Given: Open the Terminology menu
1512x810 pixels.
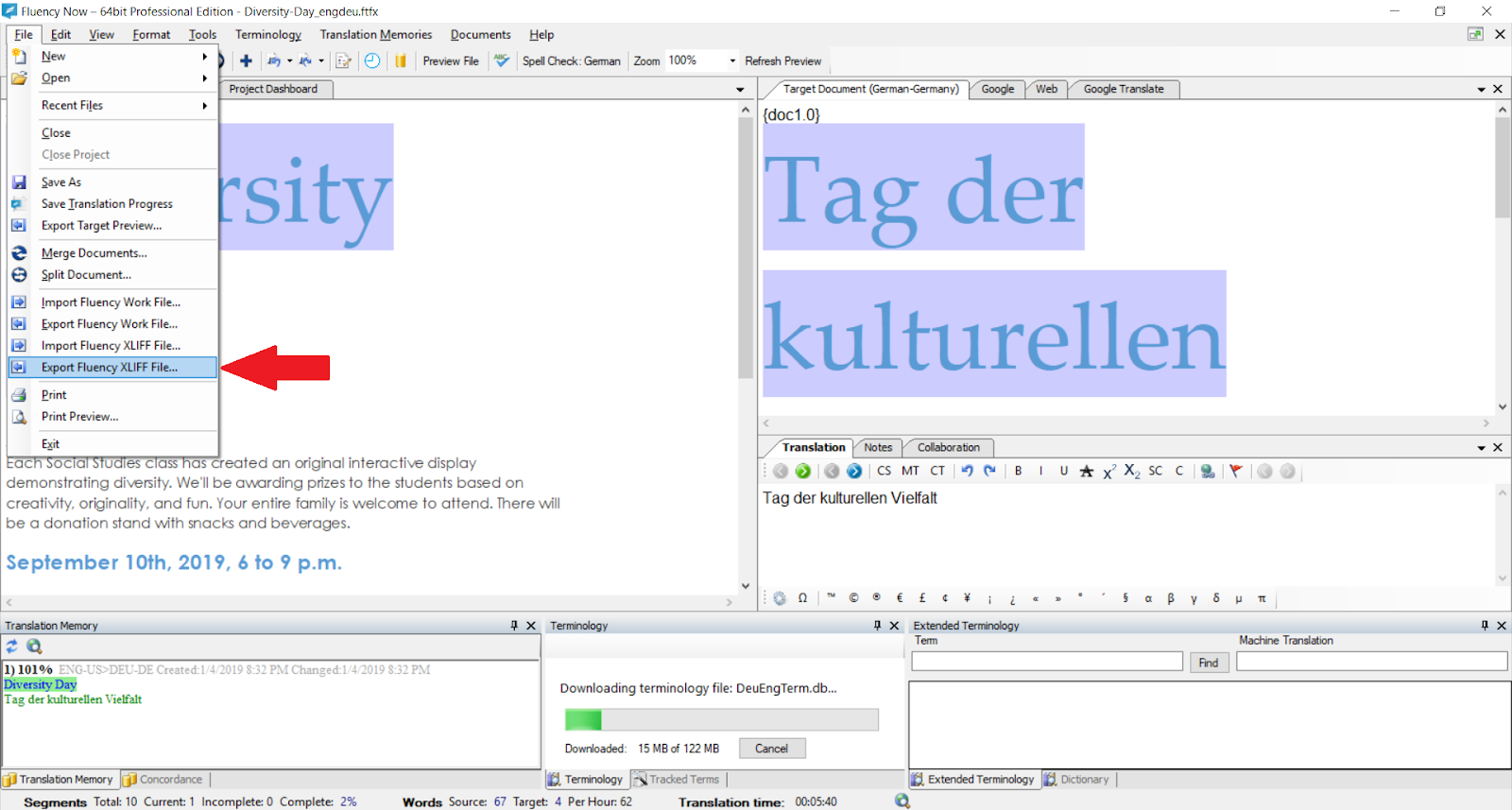Looking at the screenshot, I should coord(268,35).
